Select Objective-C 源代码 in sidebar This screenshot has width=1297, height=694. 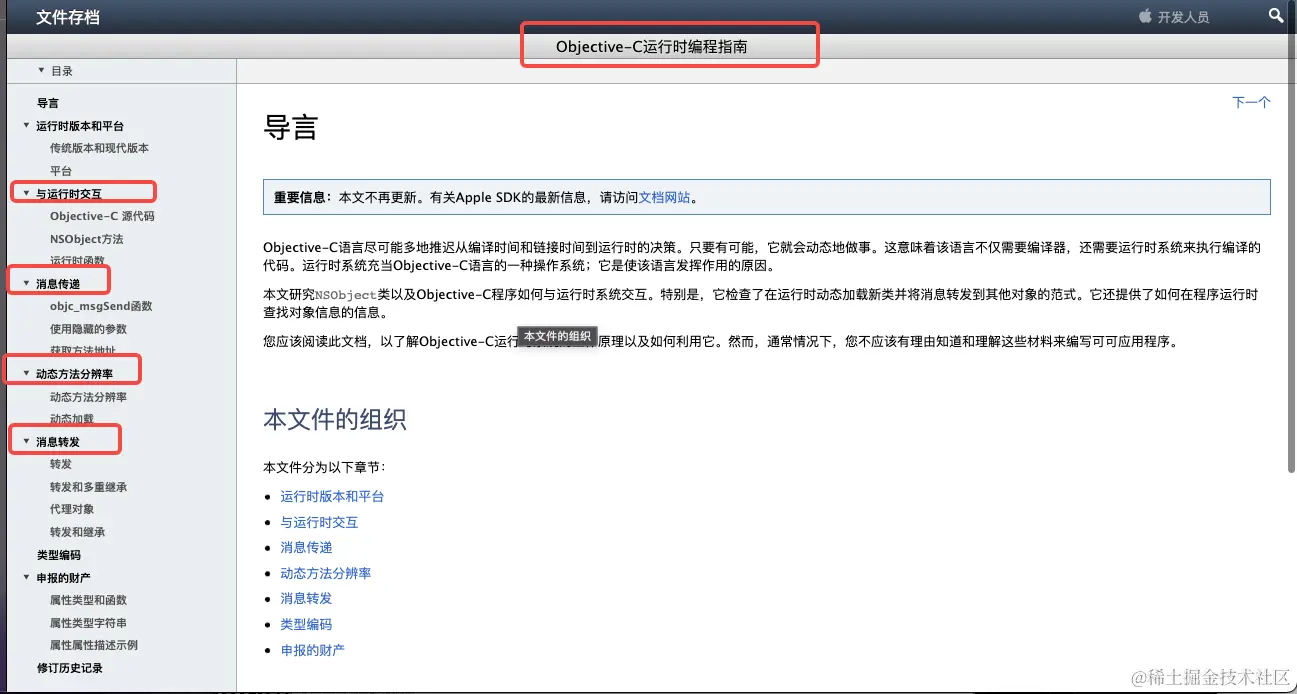tap(102, 216)
